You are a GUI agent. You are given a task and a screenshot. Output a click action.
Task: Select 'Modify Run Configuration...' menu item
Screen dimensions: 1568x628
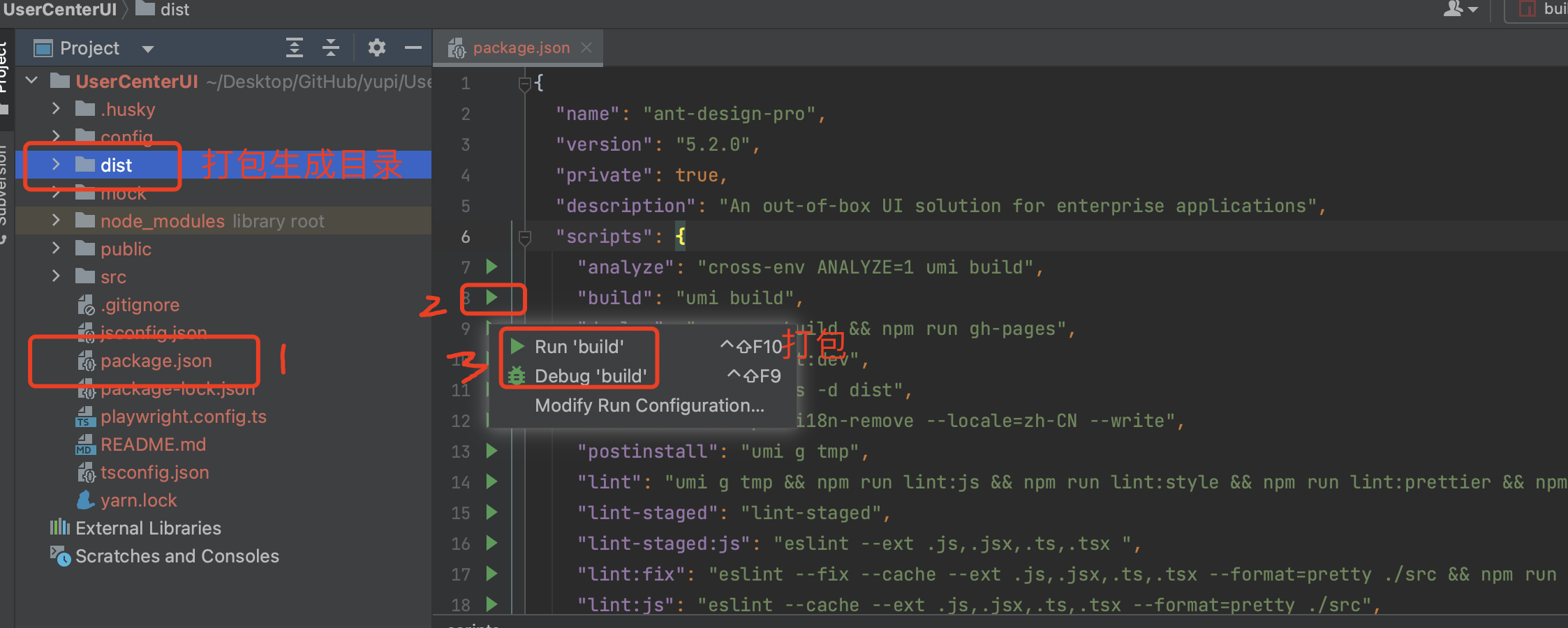[648, 405]
